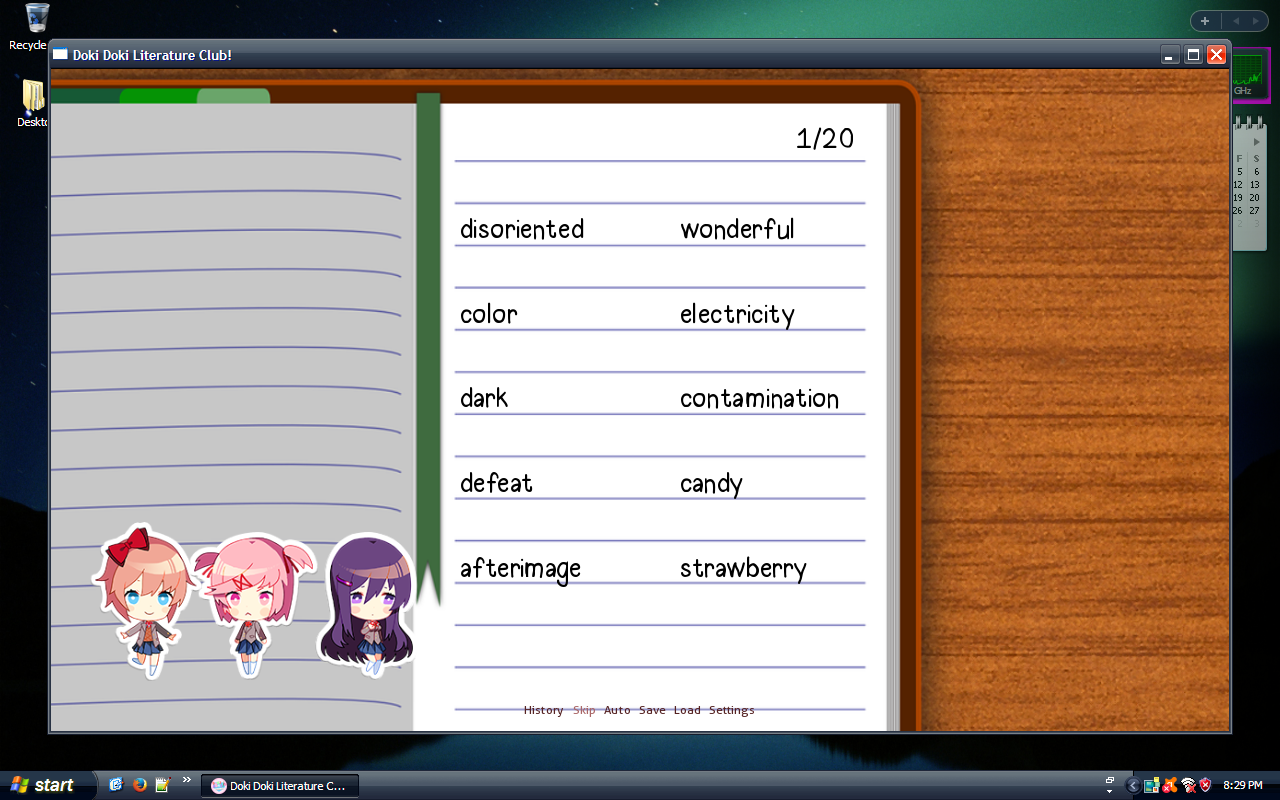This screenshot has height=800, width=1280.
Task: Expand hidden system tray icons
Action: [1133, 785]
